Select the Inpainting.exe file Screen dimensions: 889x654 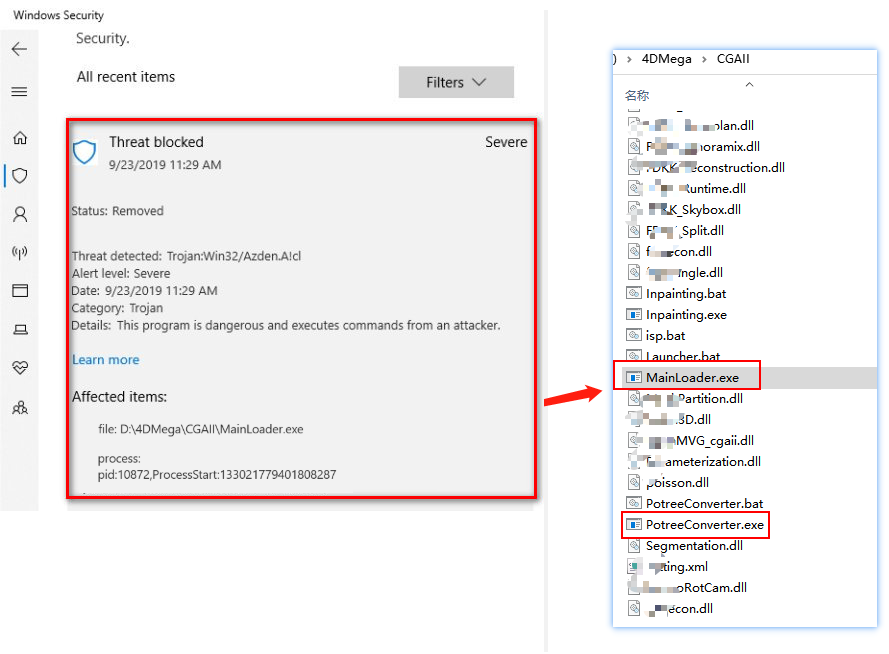pyautogui.click(x=686, y=315)
